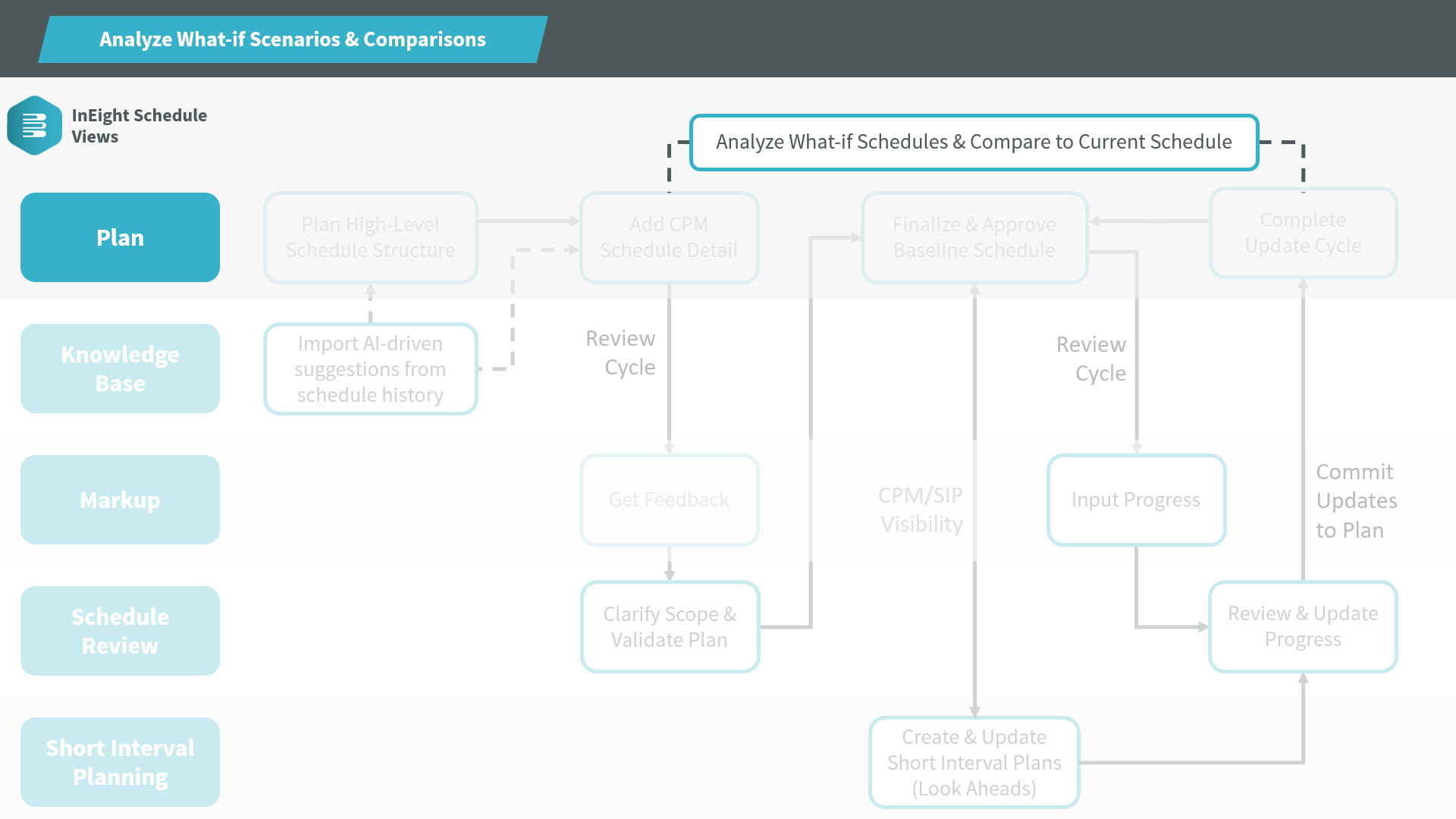Click Plan High-Level Schedule Structure box
Viewport: 1456px width, 819px height.
click(370, 237)
